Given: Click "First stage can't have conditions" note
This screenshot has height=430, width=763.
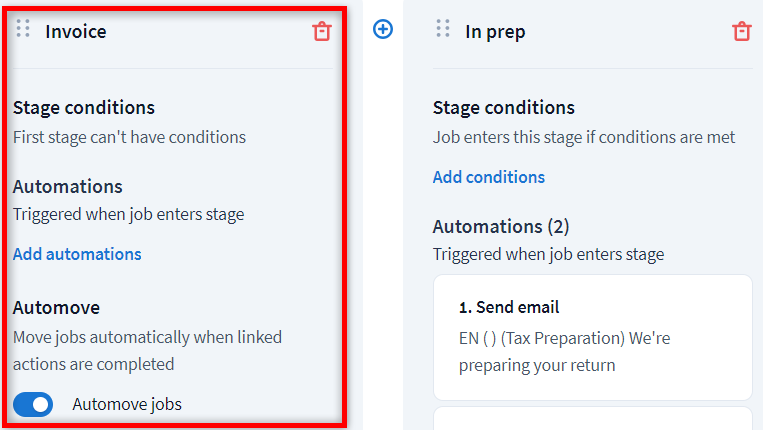Looking at the screenshot, I should (129, 137).
